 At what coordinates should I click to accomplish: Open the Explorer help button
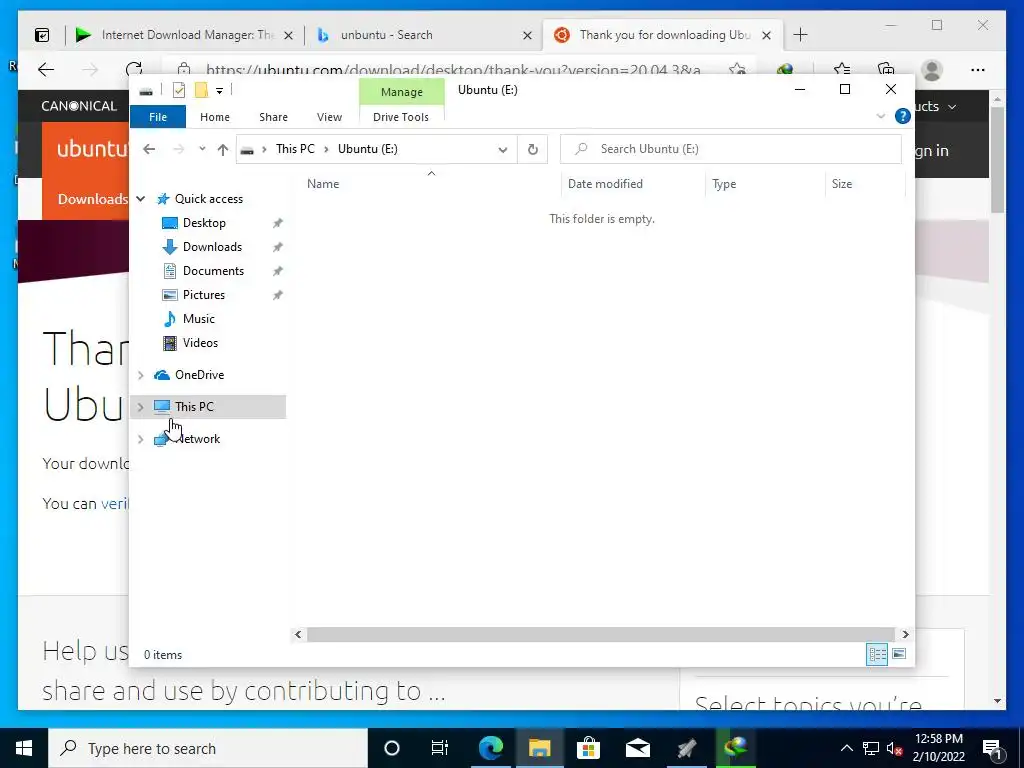point(903,116)
